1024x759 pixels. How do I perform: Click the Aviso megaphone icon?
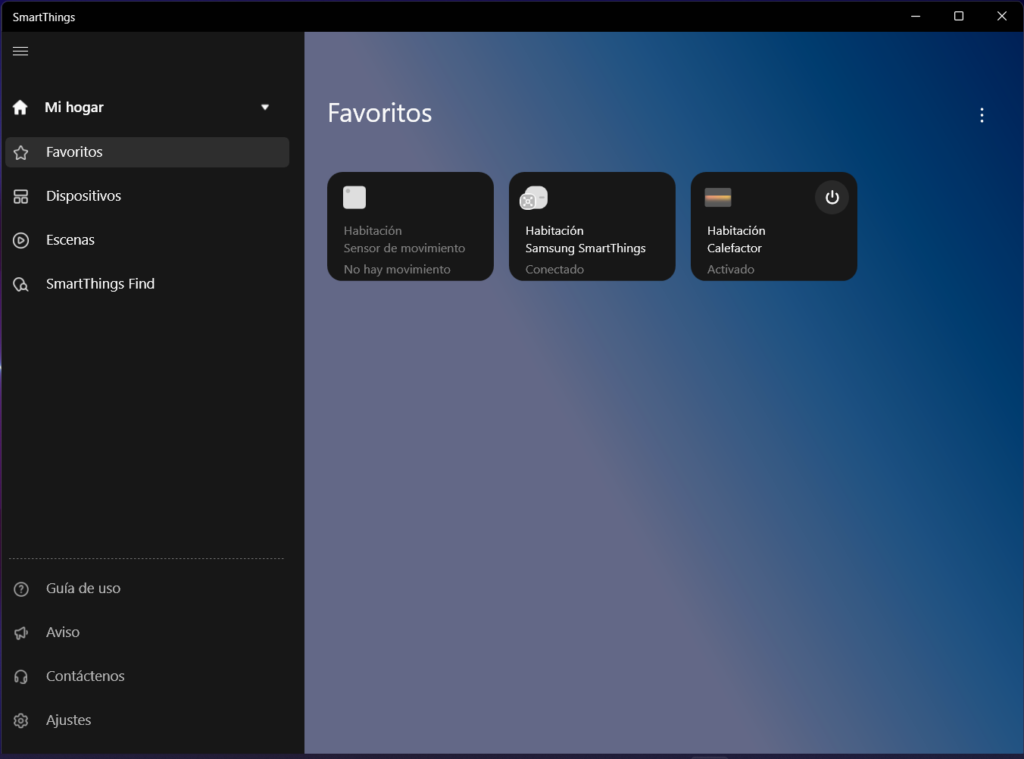point(20,633)
